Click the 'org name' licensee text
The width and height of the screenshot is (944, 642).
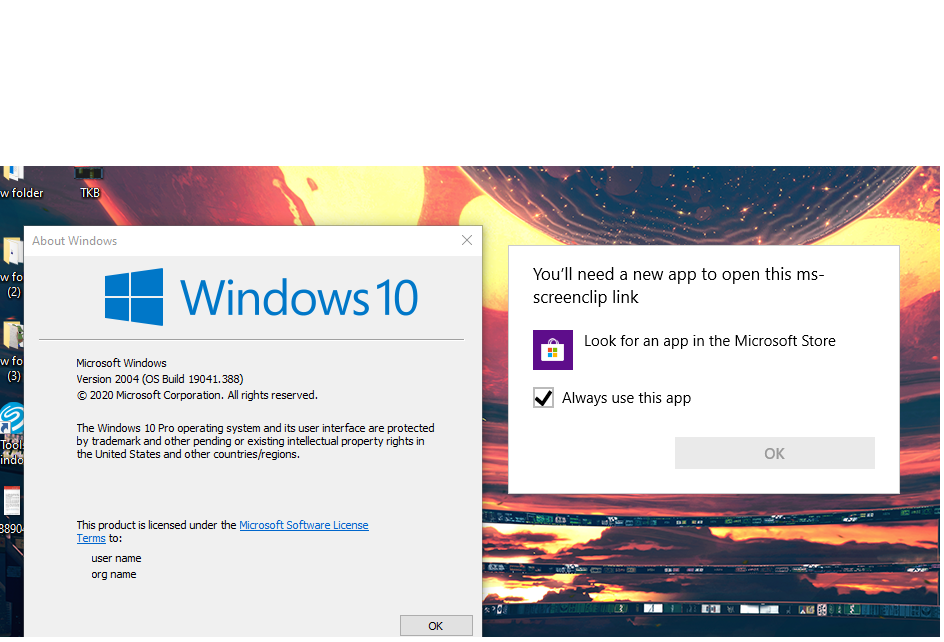pos(114,574)
